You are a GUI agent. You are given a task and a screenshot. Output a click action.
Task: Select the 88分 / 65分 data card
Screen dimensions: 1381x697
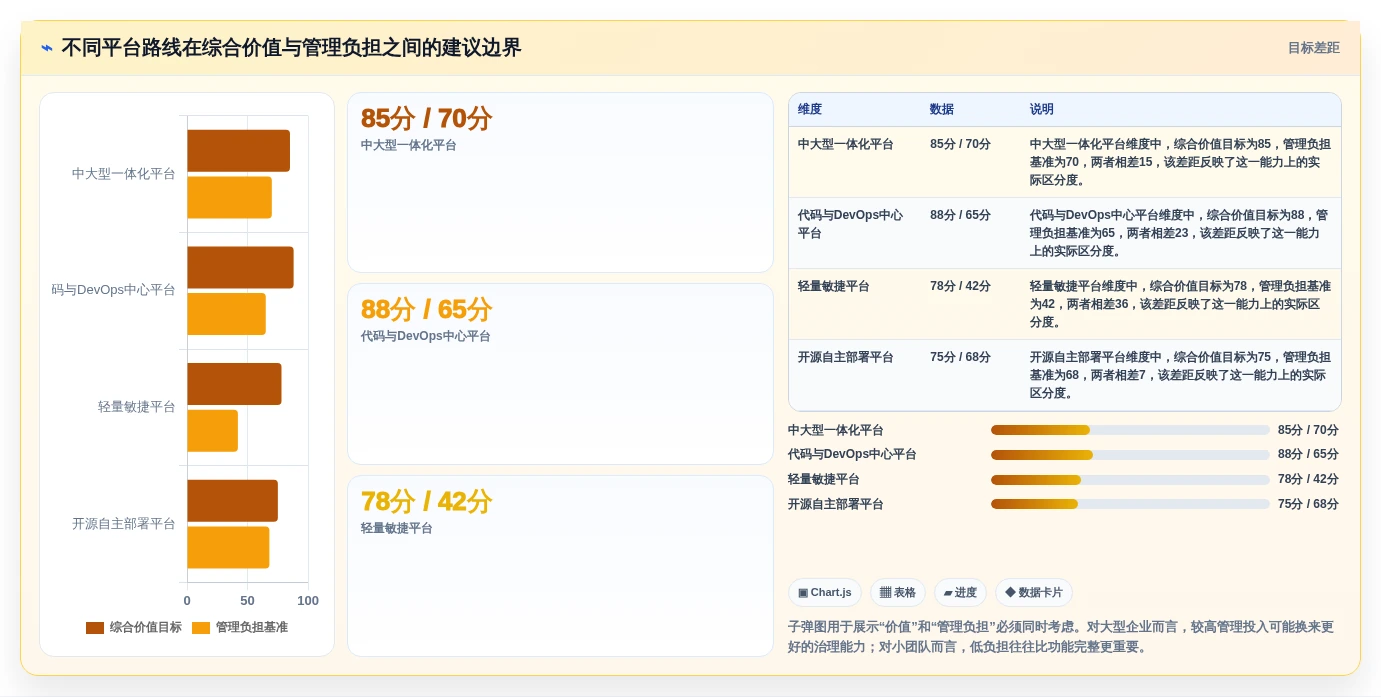coord(560,374)
